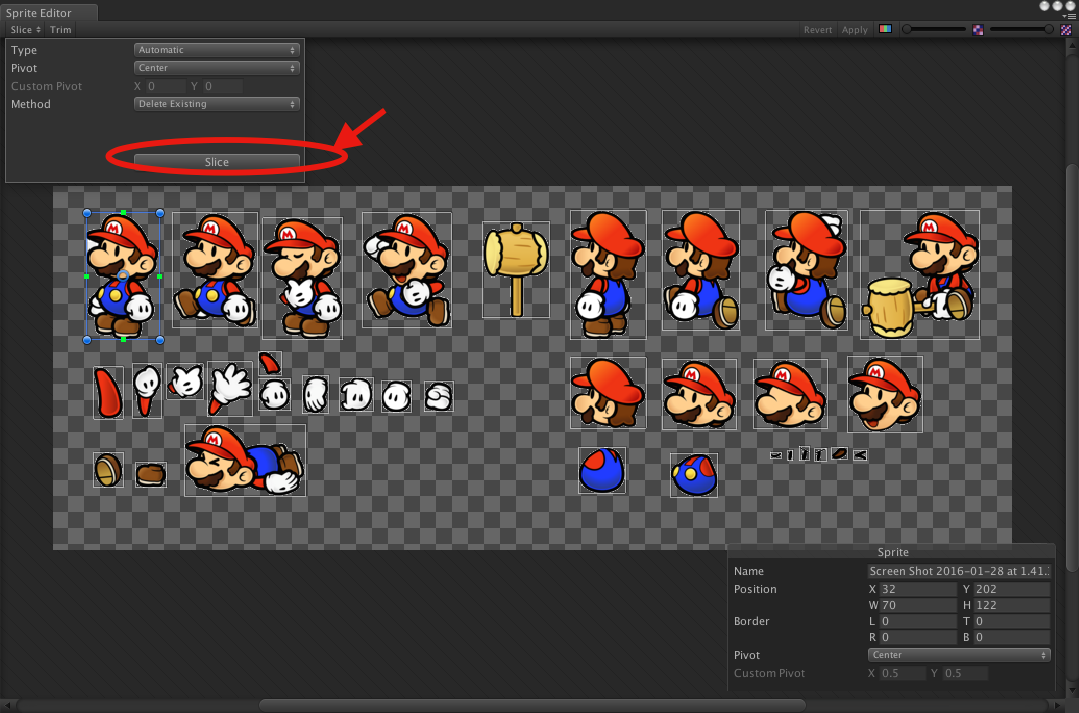Select the currently outlined standing Mario sprite
The width and height of the screenshot is (1079, 713).
pyautogui.click(x=123, y=275)
